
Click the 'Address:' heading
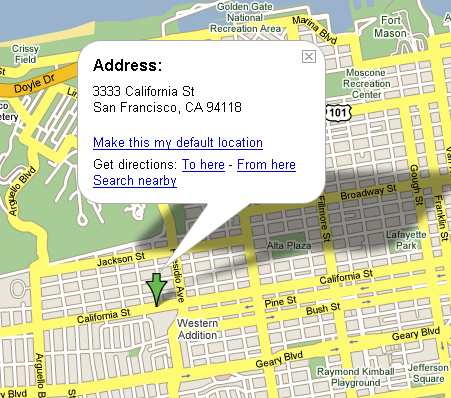(128, 65)
